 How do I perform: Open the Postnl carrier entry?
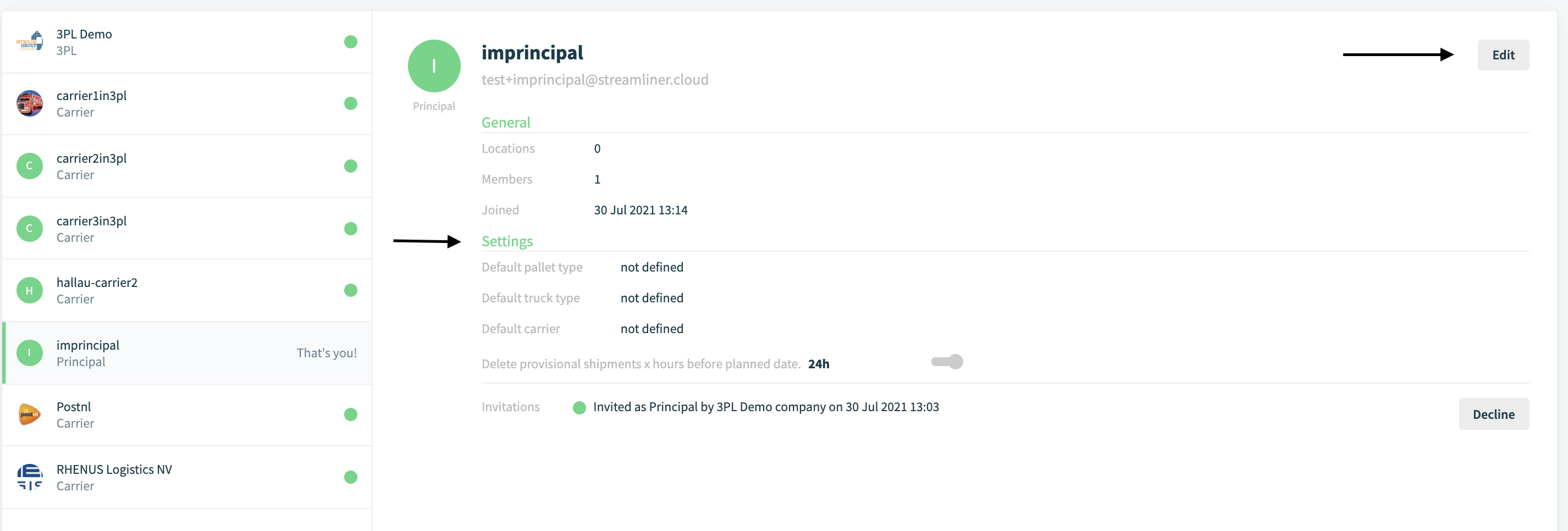tap(187, 415)
